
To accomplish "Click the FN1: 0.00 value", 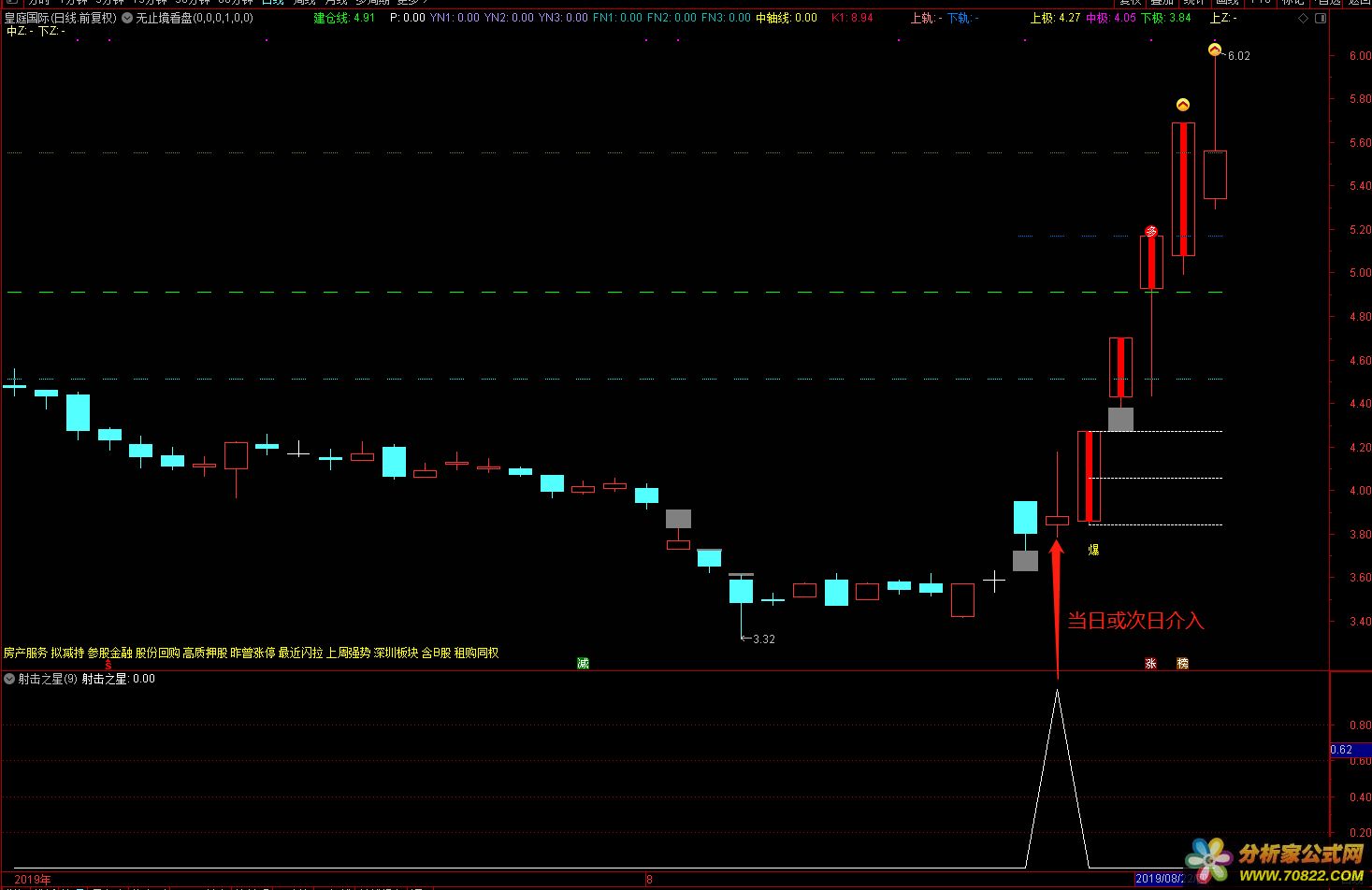I will pyautogui.click(x=617, y=18).
